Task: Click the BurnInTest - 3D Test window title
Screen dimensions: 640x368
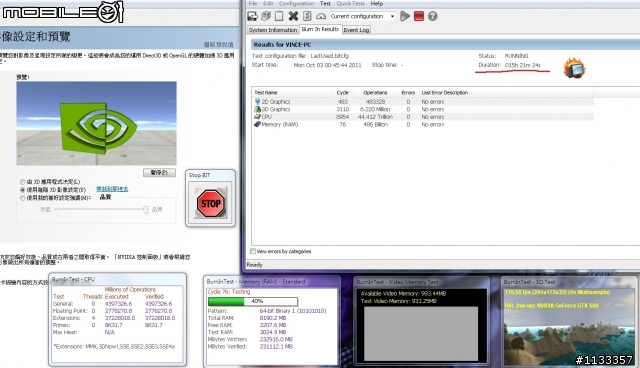Action: tap(529, 282)
